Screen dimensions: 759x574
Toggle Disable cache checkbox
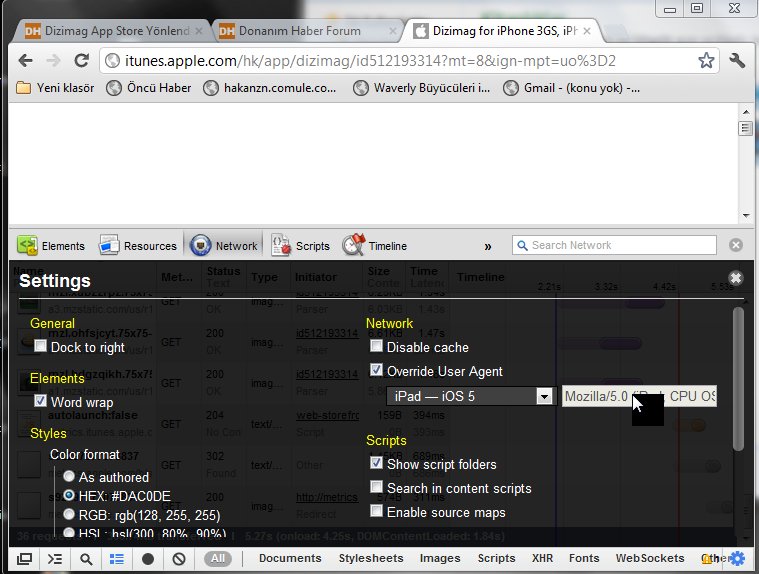(x=376, y=346)
